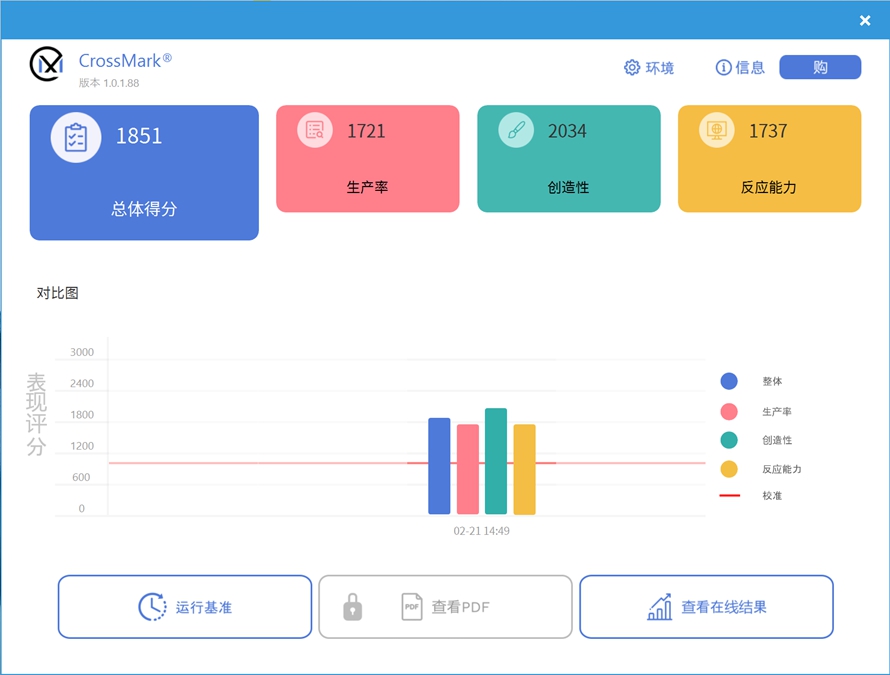This screenshot has height=675, width=890.
Task: Click the brush icon on the 创造性 card
Action: pos(515,130)
